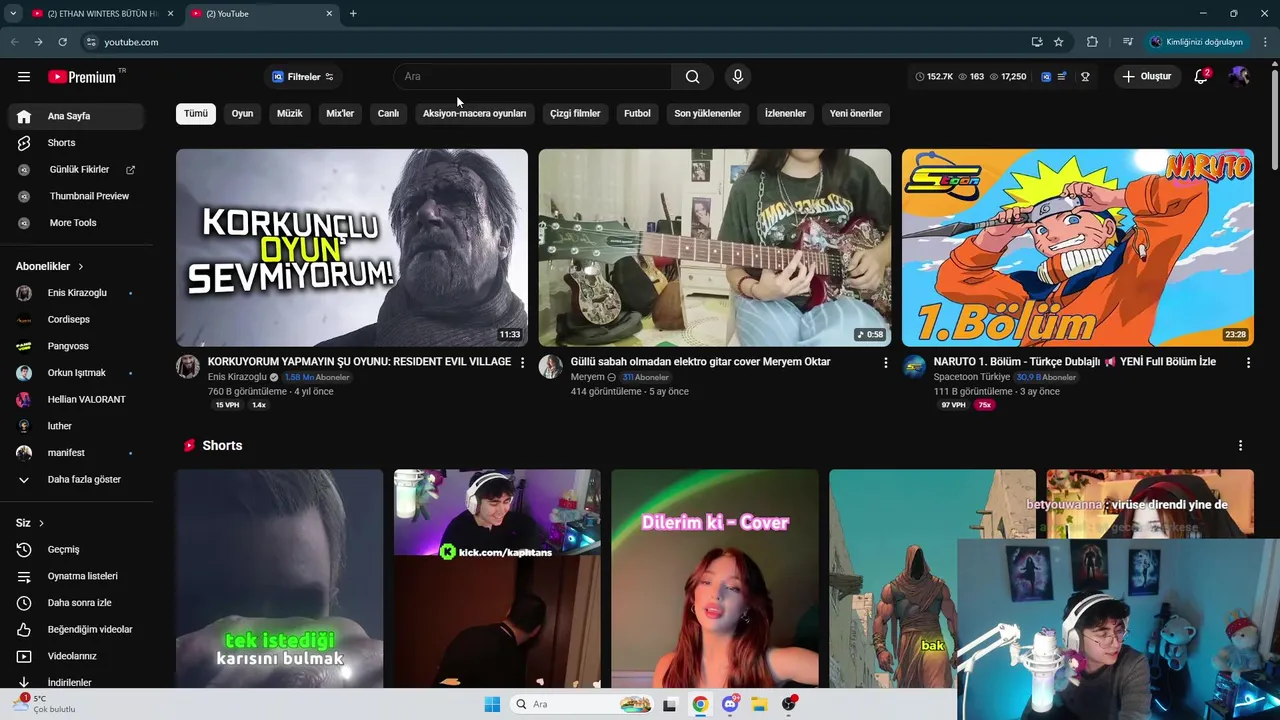
Task: Expand the Abonelikler section chevron
Action: click(x=81, y=267)
